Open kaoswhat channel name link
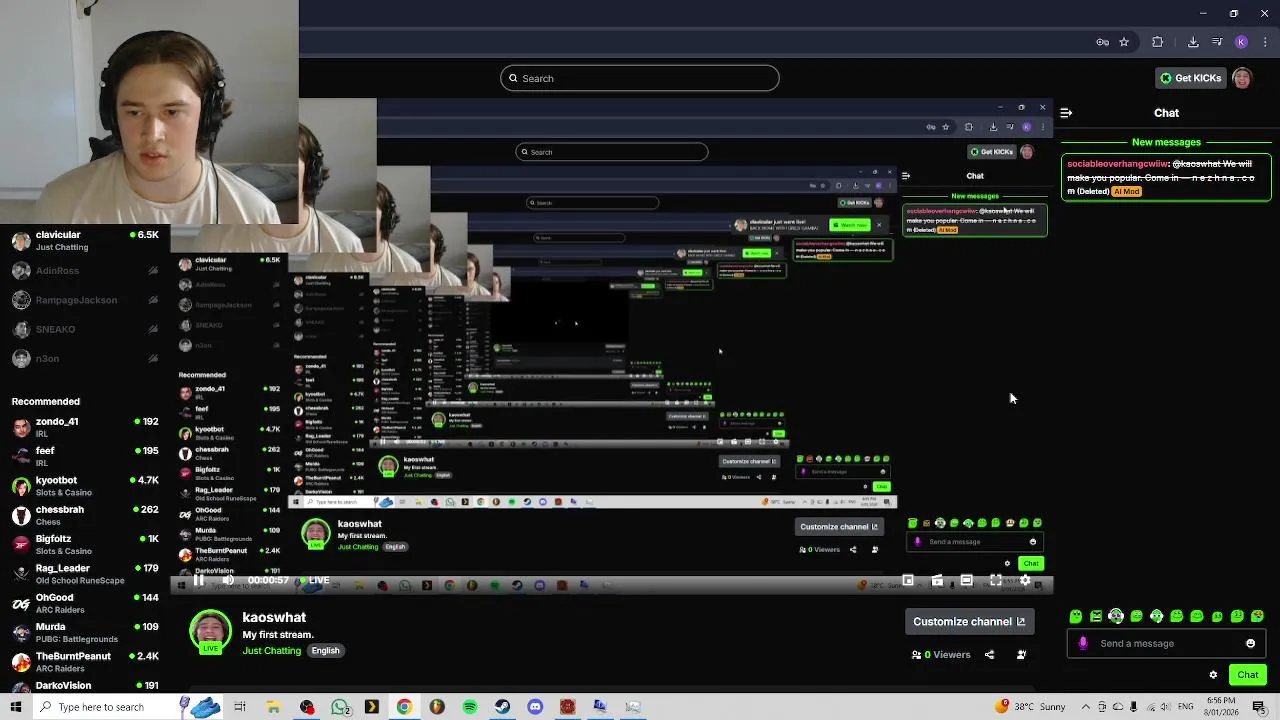Viewport: 1280px width, 720px height. point(274,618)
